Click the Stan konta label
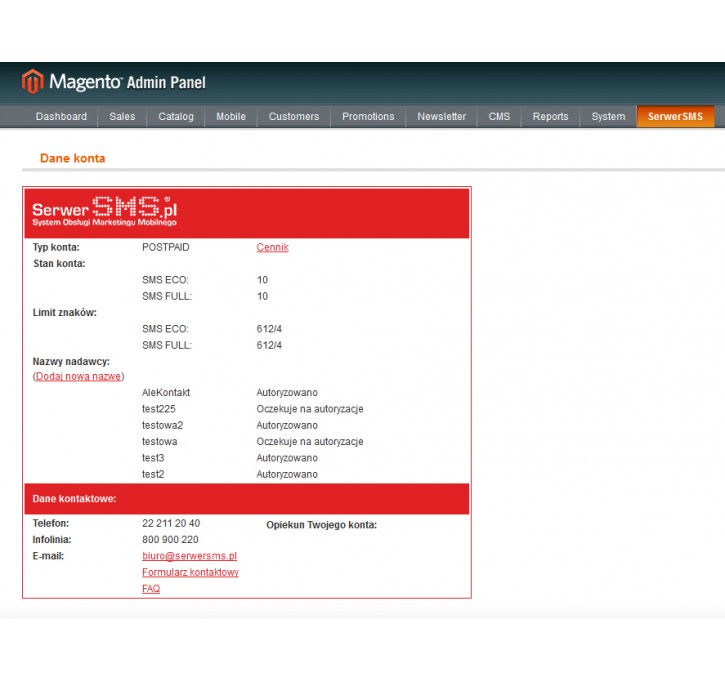The width and height of the screenshot is (725, 680). (59, 263)
